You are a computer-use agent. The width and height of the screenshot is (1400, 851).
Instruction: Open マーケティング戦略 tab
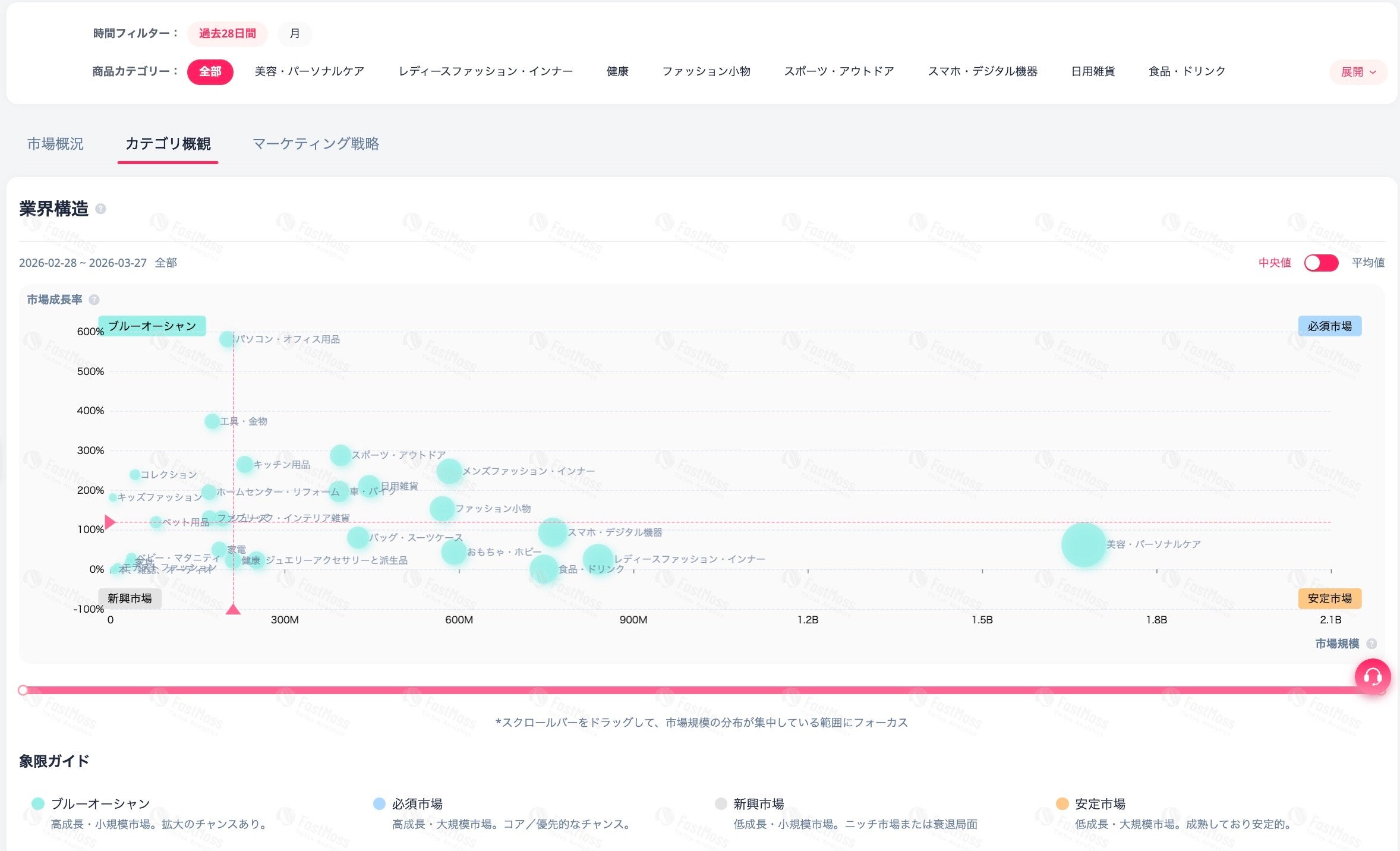tap(316, 144)
